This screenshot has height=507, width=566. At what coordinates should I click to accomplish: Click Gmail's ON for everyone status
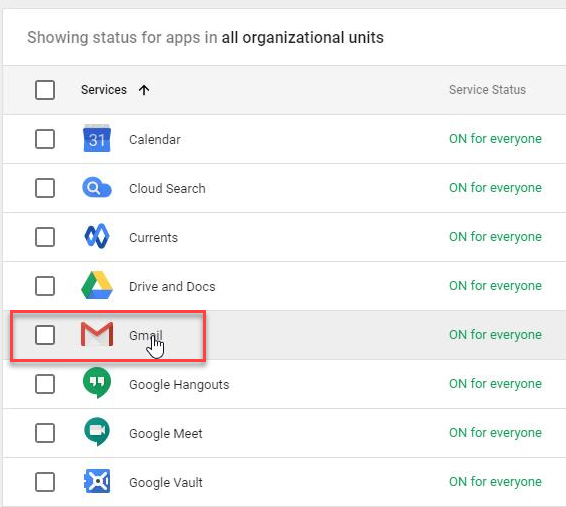coord(495,335)
